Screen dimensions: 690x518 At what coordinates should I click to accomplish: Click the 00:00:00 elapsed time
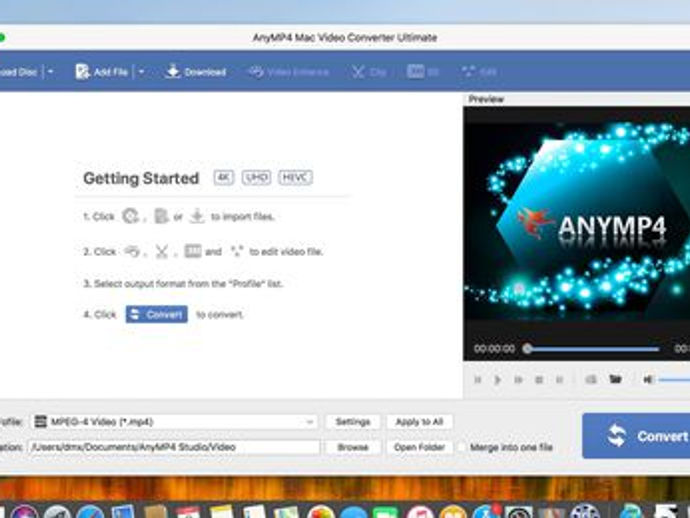pyautogui.click(x=495, y=349)
